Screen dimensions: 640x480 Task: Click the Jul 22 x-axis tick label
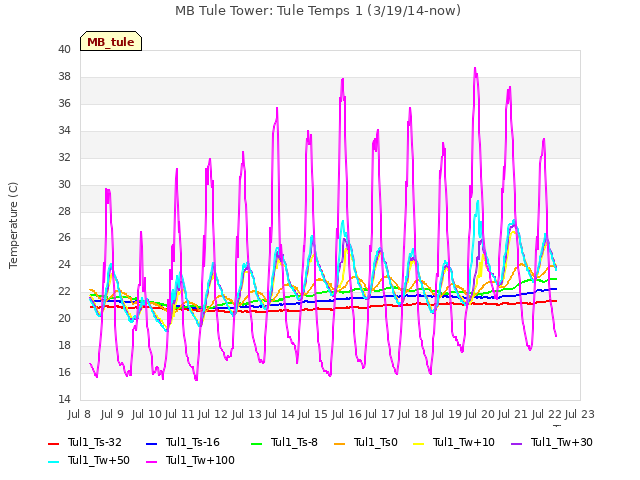(x=546, y=414)
